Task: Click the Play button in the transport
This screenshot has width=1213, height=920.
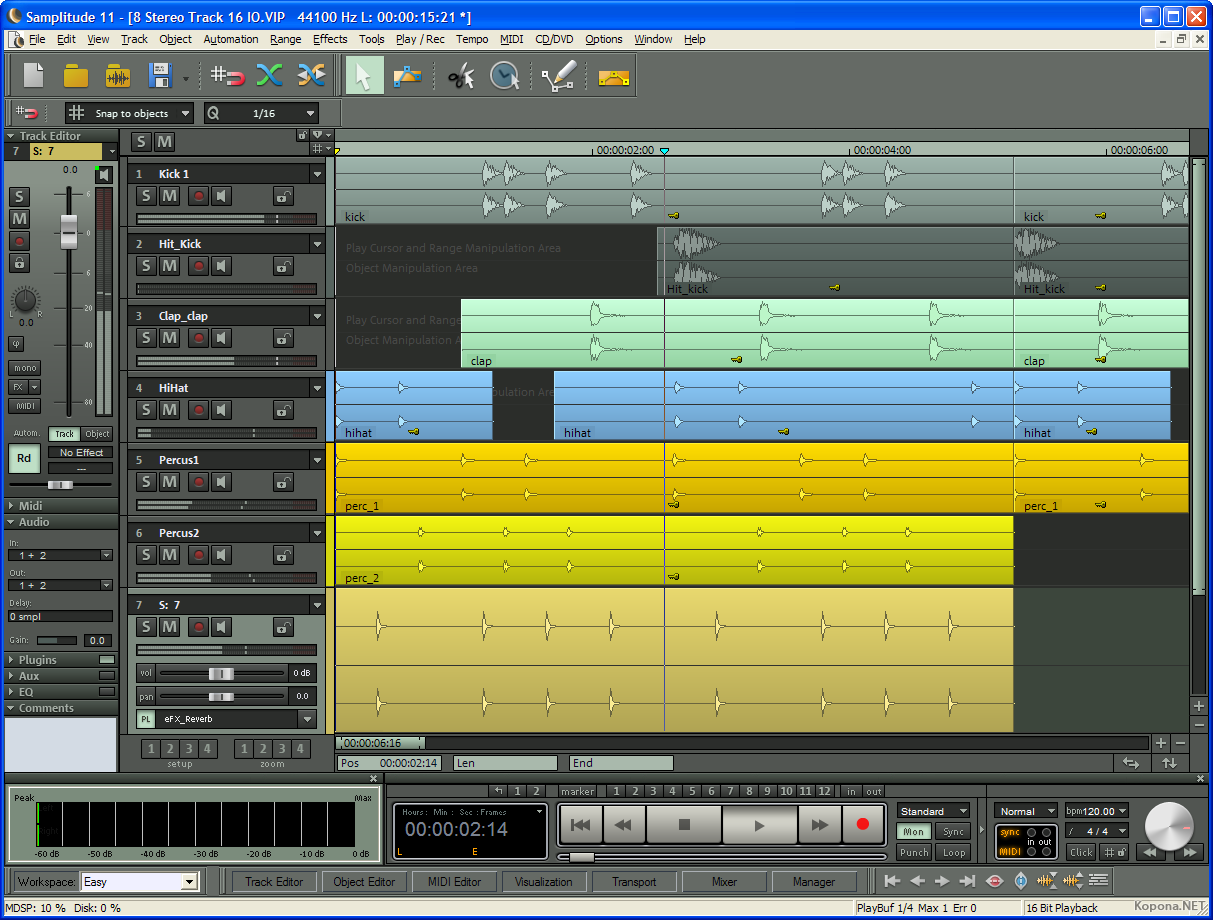Action: (759, 825)
